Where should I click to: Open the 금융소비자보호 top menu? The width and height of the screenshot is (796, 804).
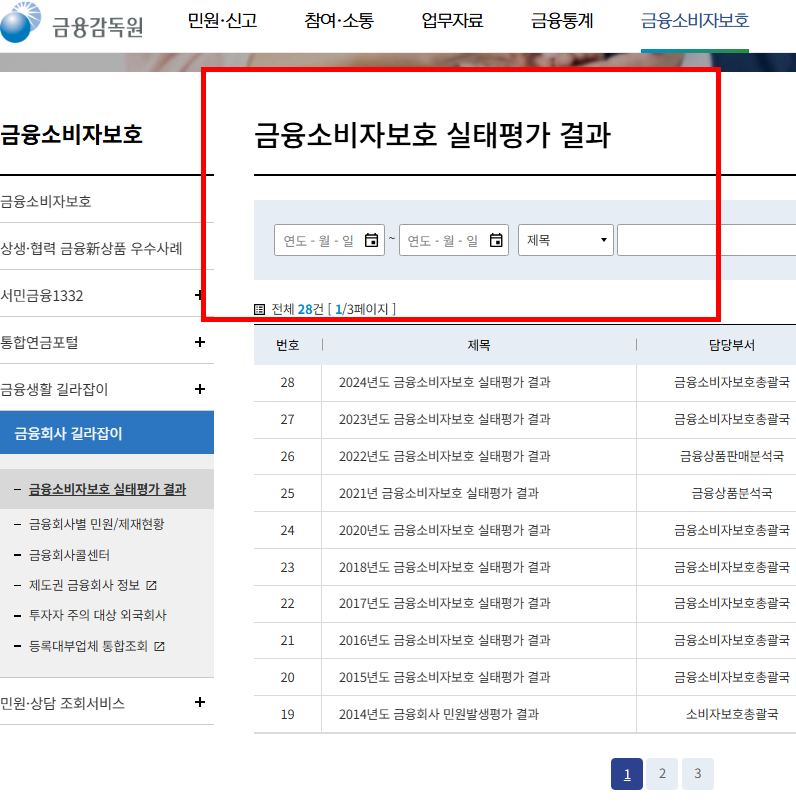click(x=695, y=21)
